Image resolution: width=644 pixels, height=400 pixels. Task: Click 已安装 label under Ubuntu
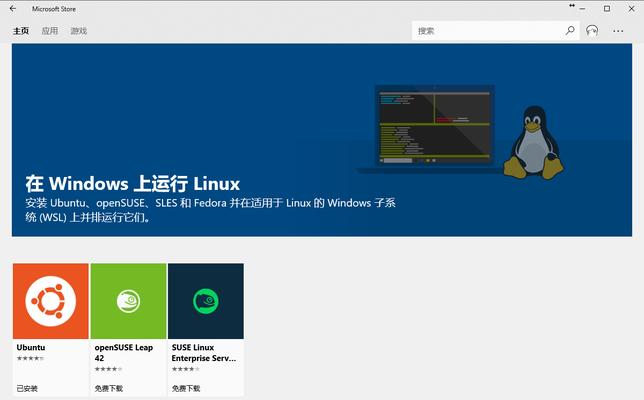(27, 389)
